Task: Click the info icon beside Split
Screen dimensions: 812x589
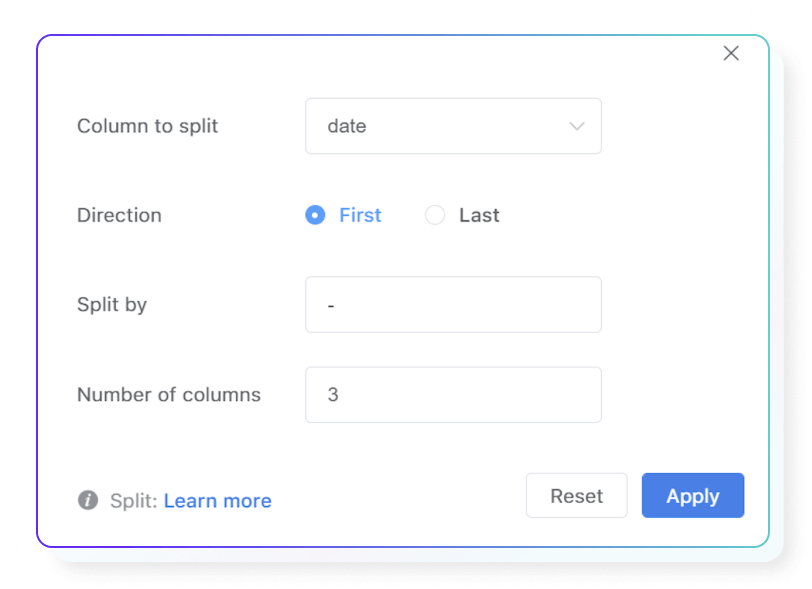Action: [89, 500]
